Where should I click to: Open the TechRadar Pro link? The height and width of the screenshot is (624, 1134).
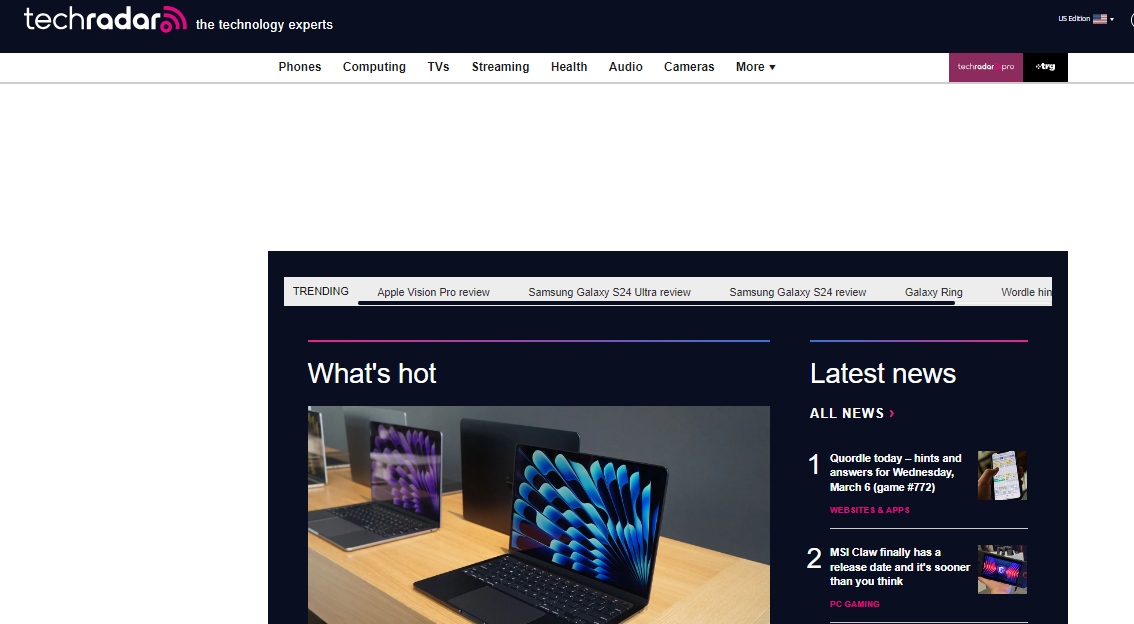[x=986, y=67]
